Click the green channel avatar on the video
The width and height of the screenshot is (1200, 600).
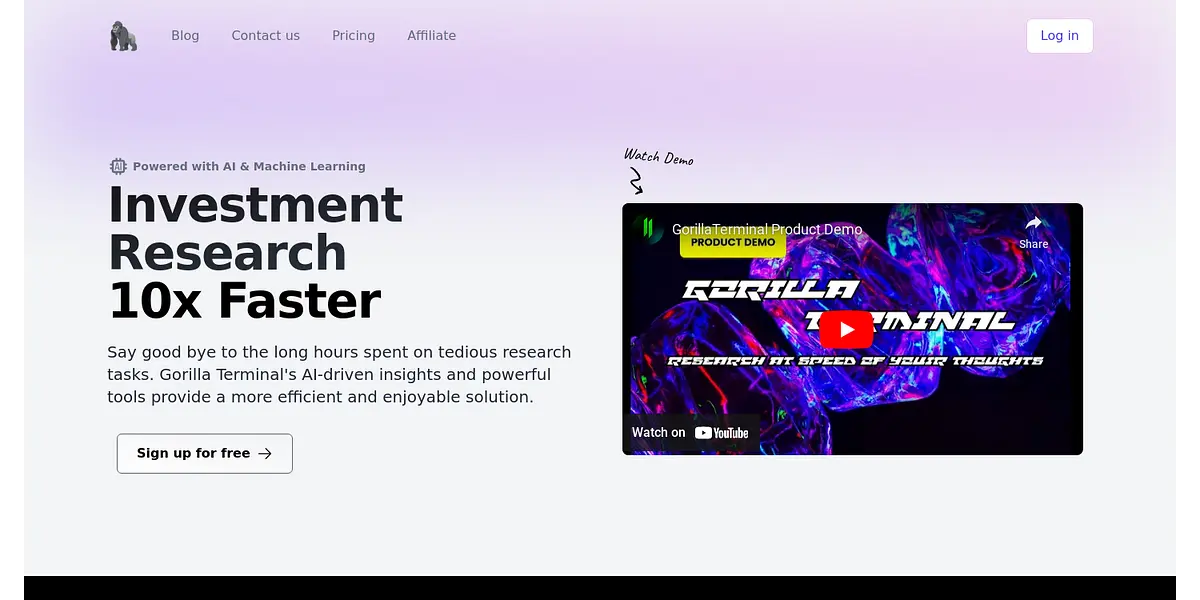(x=648, y=228)
